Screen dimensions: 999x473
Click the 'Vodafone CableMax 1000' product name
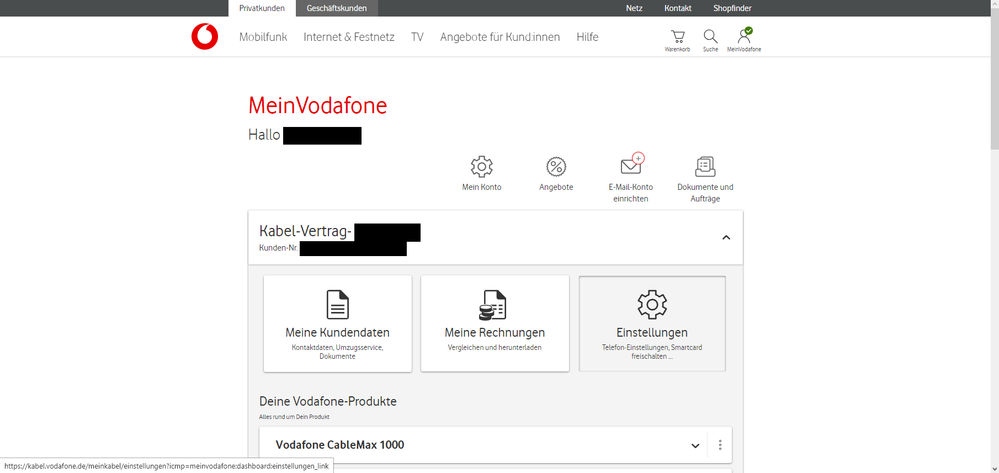click(x=340, y=445)
